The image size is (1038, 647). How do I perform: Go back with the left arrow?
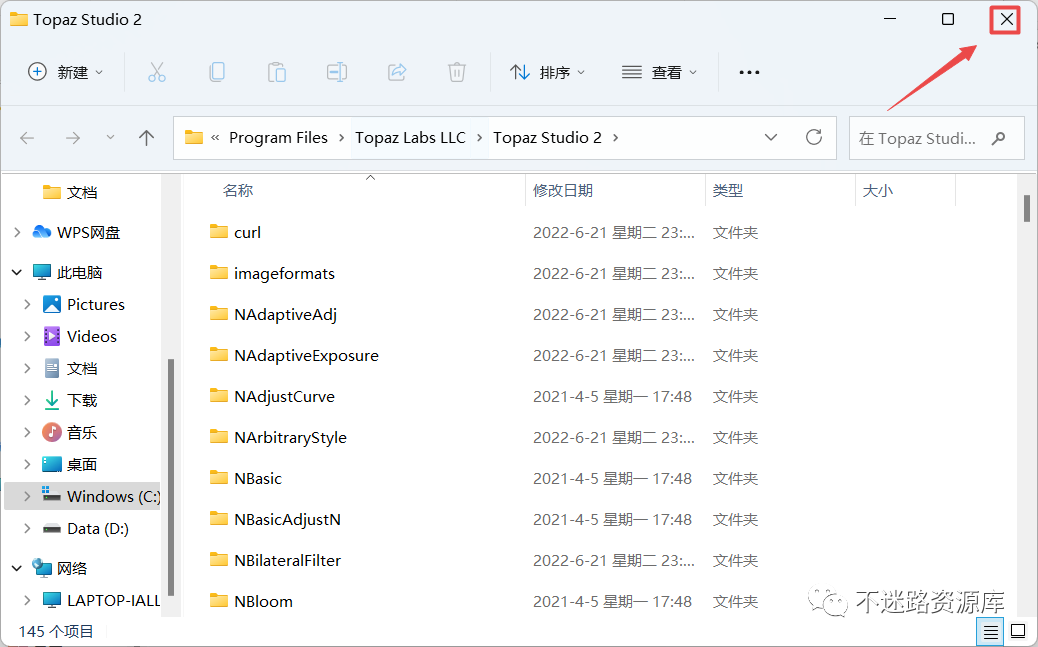point(27,138)
